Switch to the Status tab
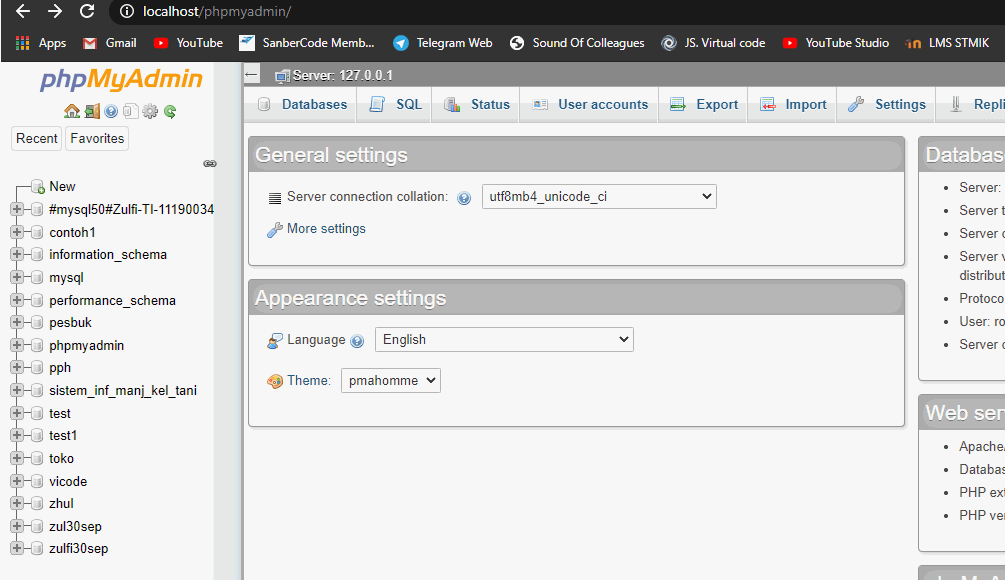 477,104
